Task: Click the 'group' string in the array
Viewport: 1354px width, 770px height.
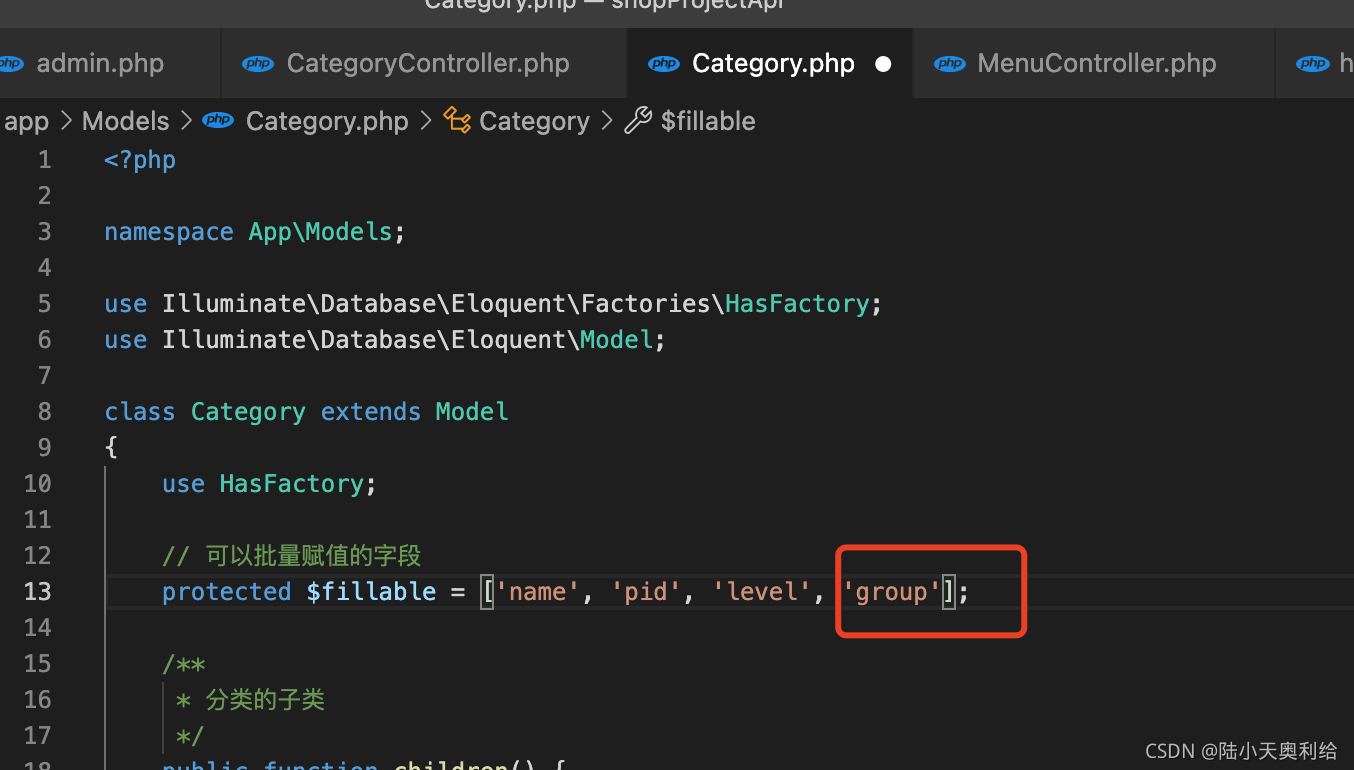Action: click(891, 591)
